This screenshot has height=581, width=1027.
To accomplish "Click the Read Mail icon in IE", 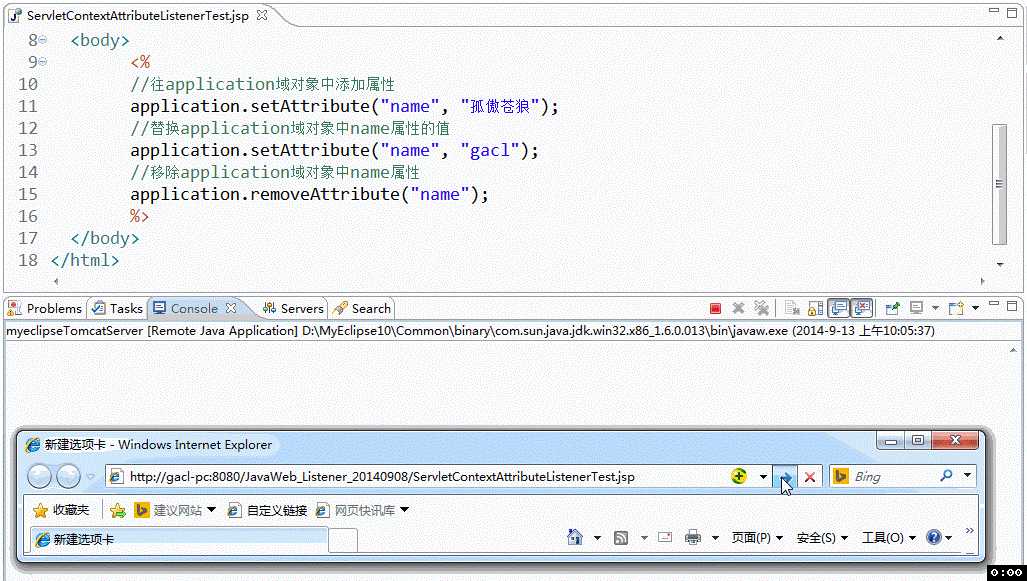I will (x=665, y=538).
